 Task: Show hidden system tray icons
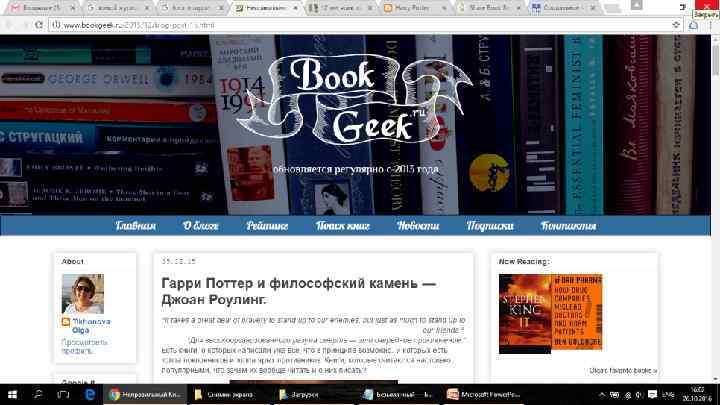(x=602, y=394)
